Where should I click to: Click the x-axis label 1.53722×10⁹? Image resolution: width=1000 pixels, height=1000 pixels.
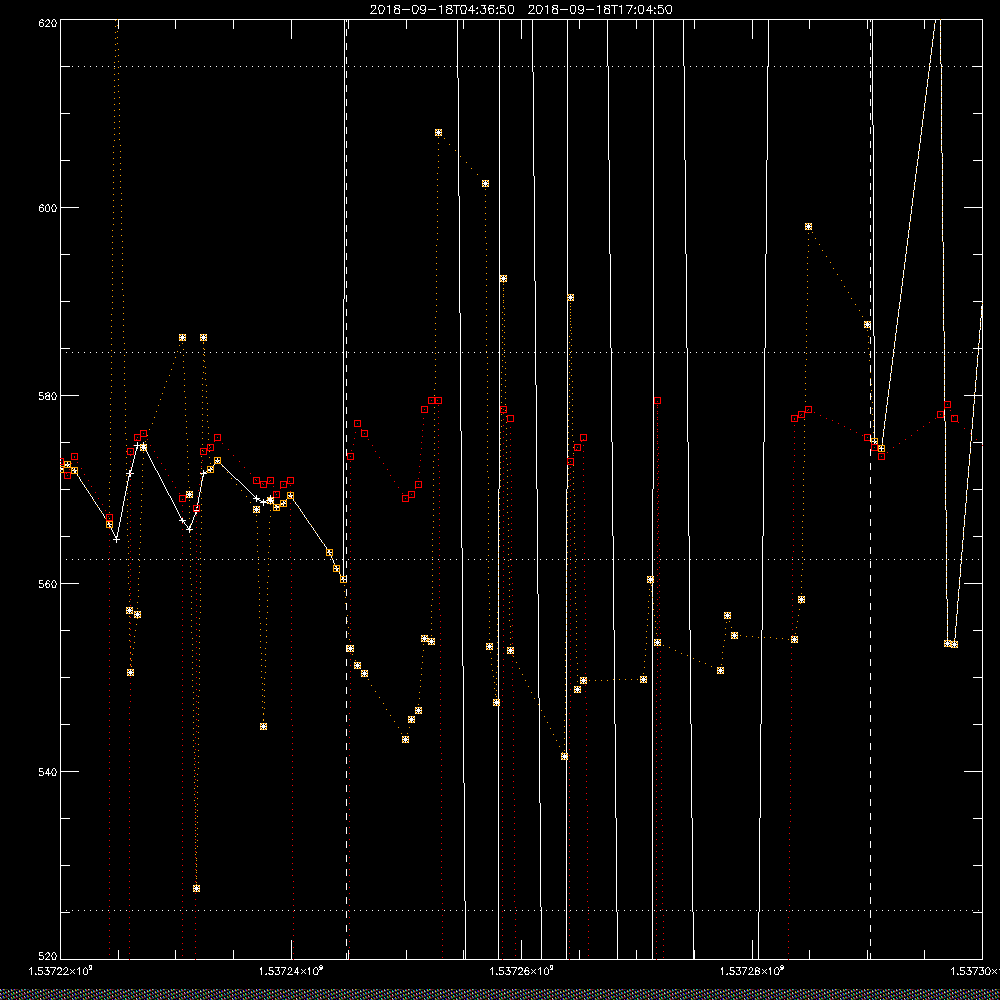61,971
